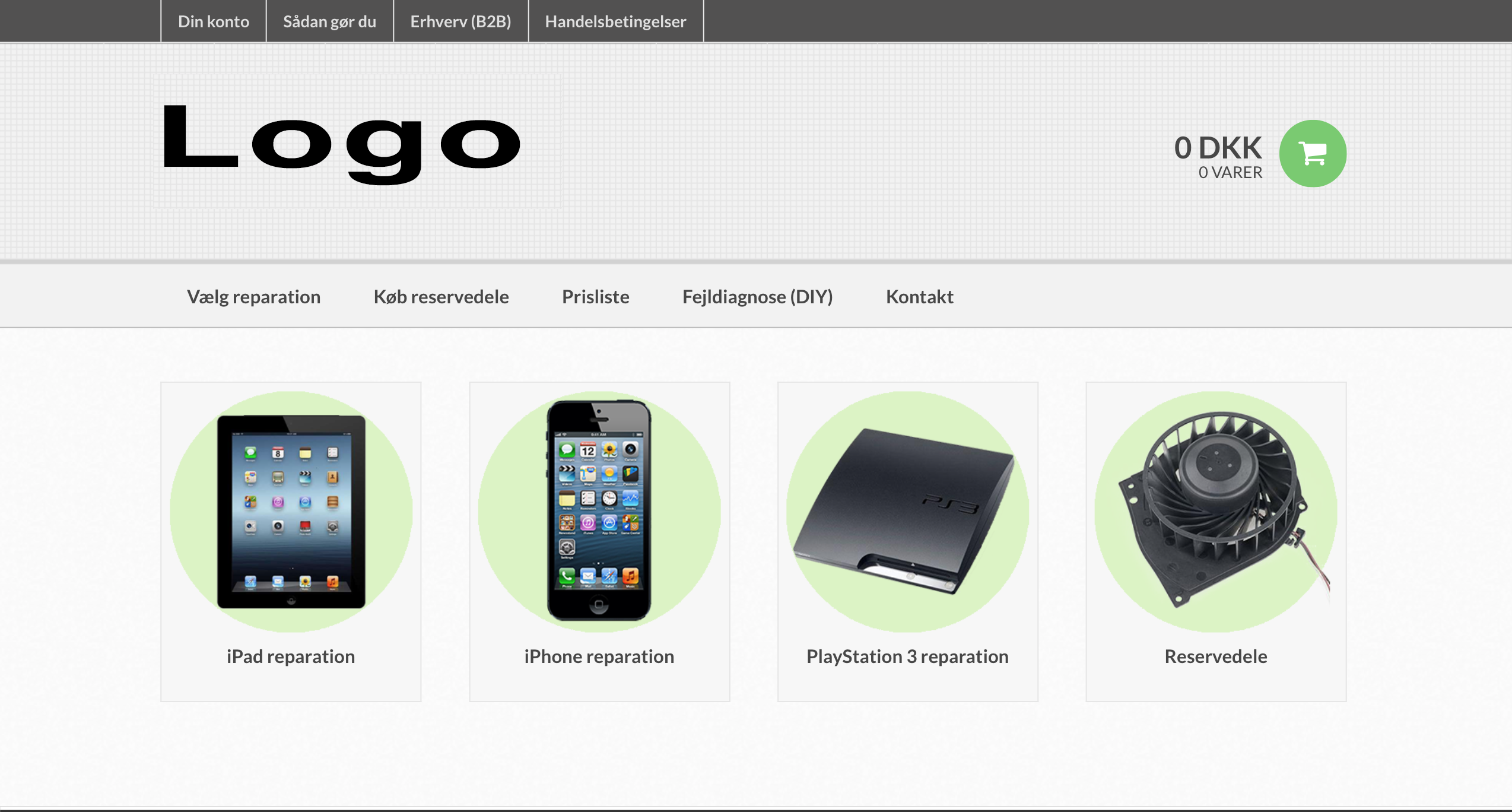Image resolution: width=1512 pixels, height=812 pixels.
Task: Follow the iPad reparation link
Action: 291,656
